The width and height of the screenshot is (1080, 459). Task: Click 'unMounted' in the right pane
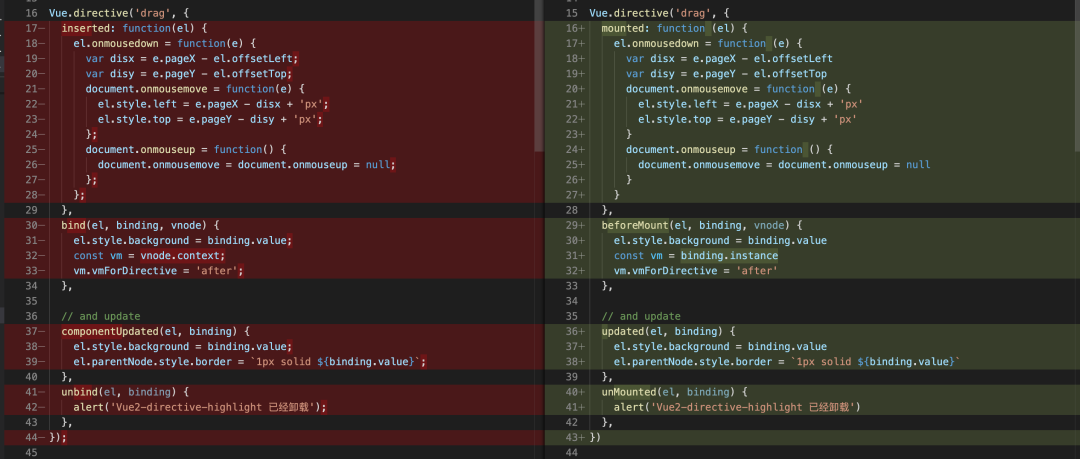point(628,392)
